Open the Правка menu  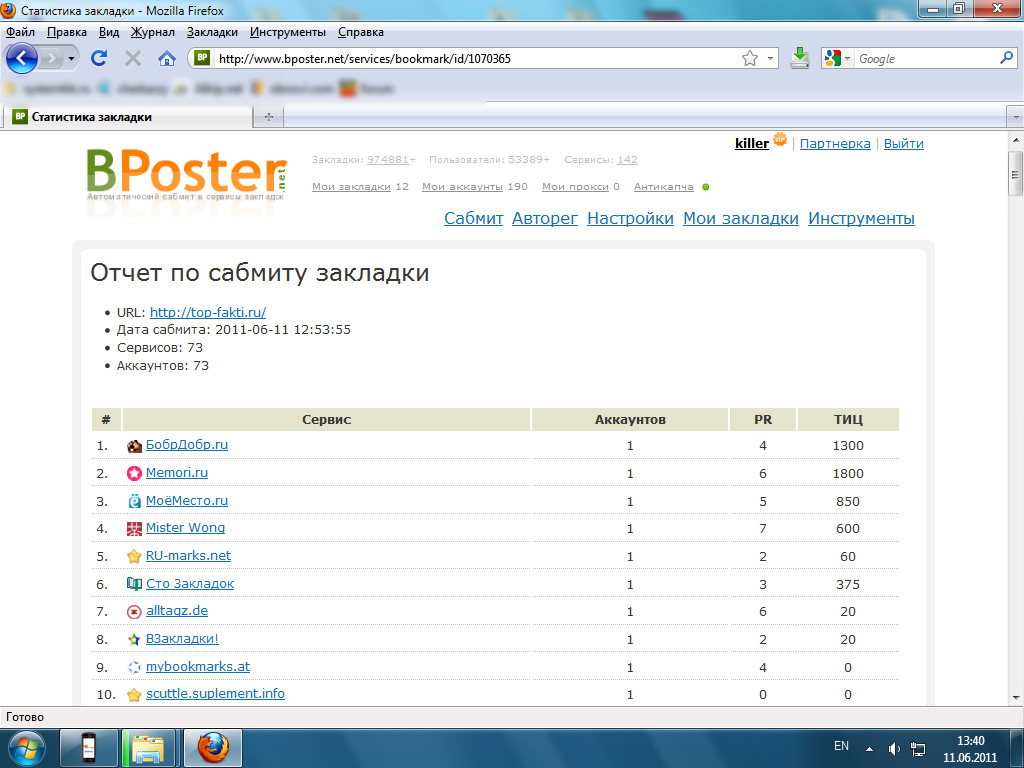click(x=67, y=32)
